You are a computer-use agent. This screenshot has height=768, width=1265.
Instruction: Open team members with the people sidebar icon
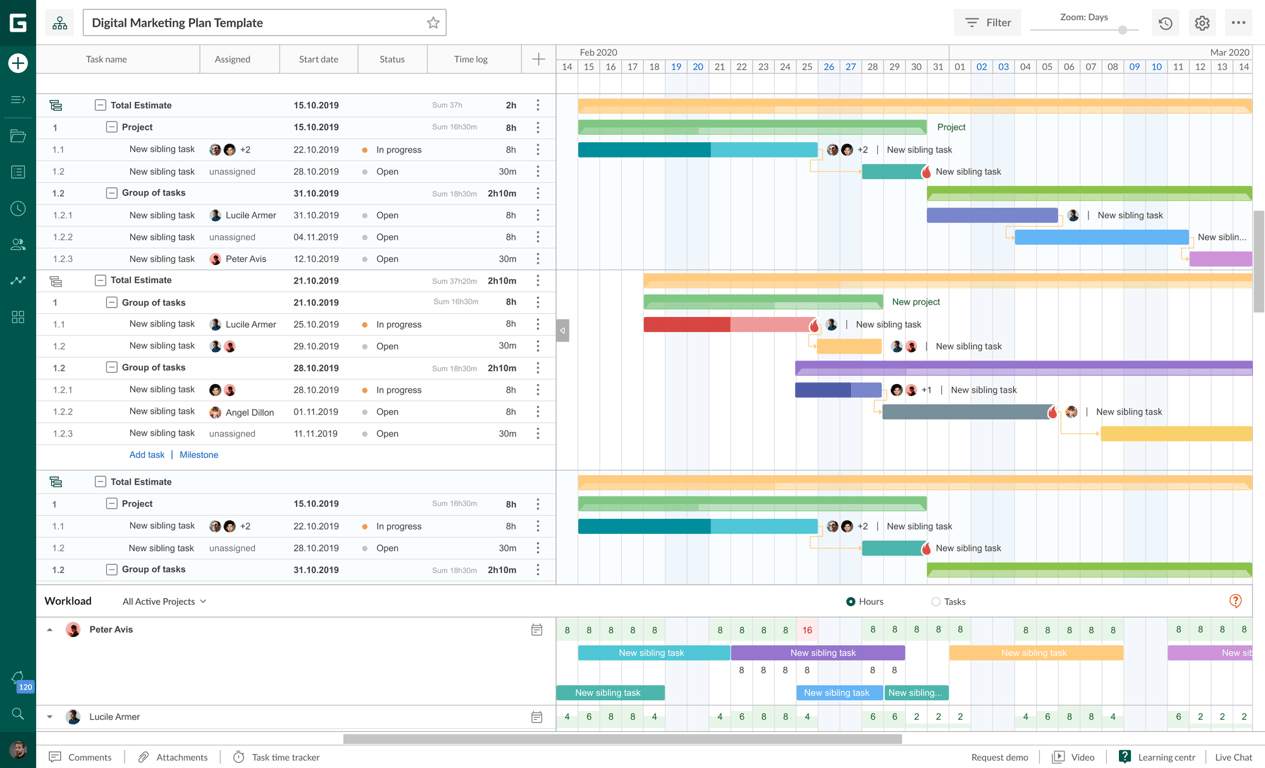click(x=19, y=244)
